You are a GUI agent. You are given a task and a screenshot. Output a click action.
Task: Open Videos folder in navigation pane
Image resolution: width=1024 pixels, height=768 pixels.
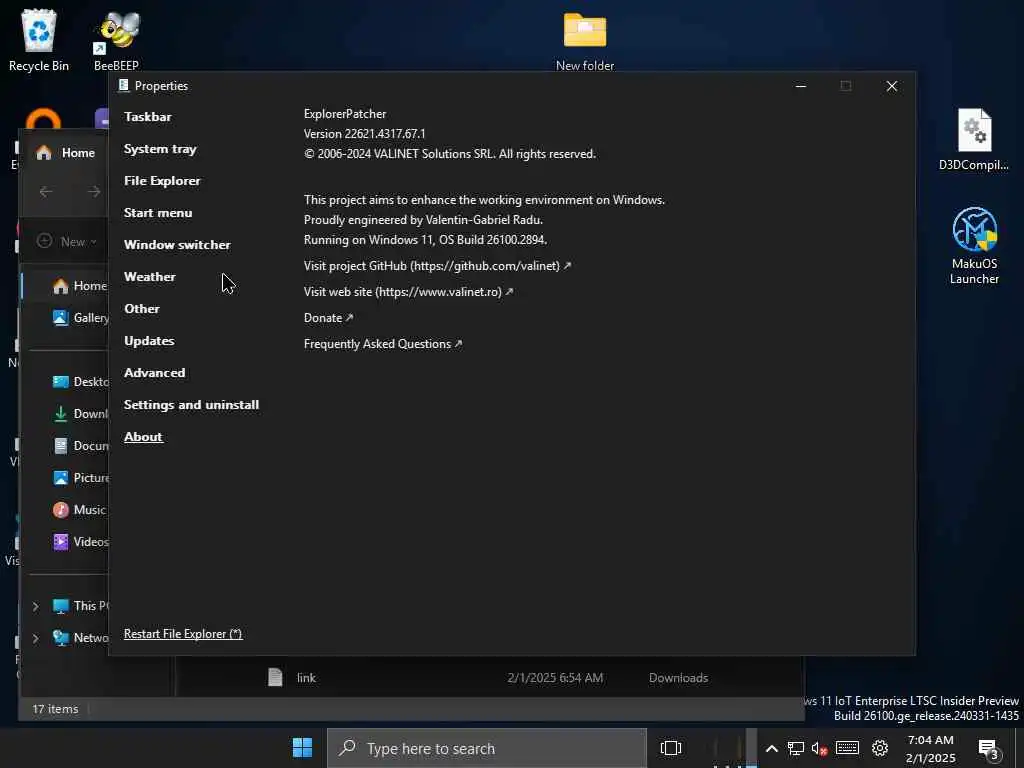tap(80, 542)
